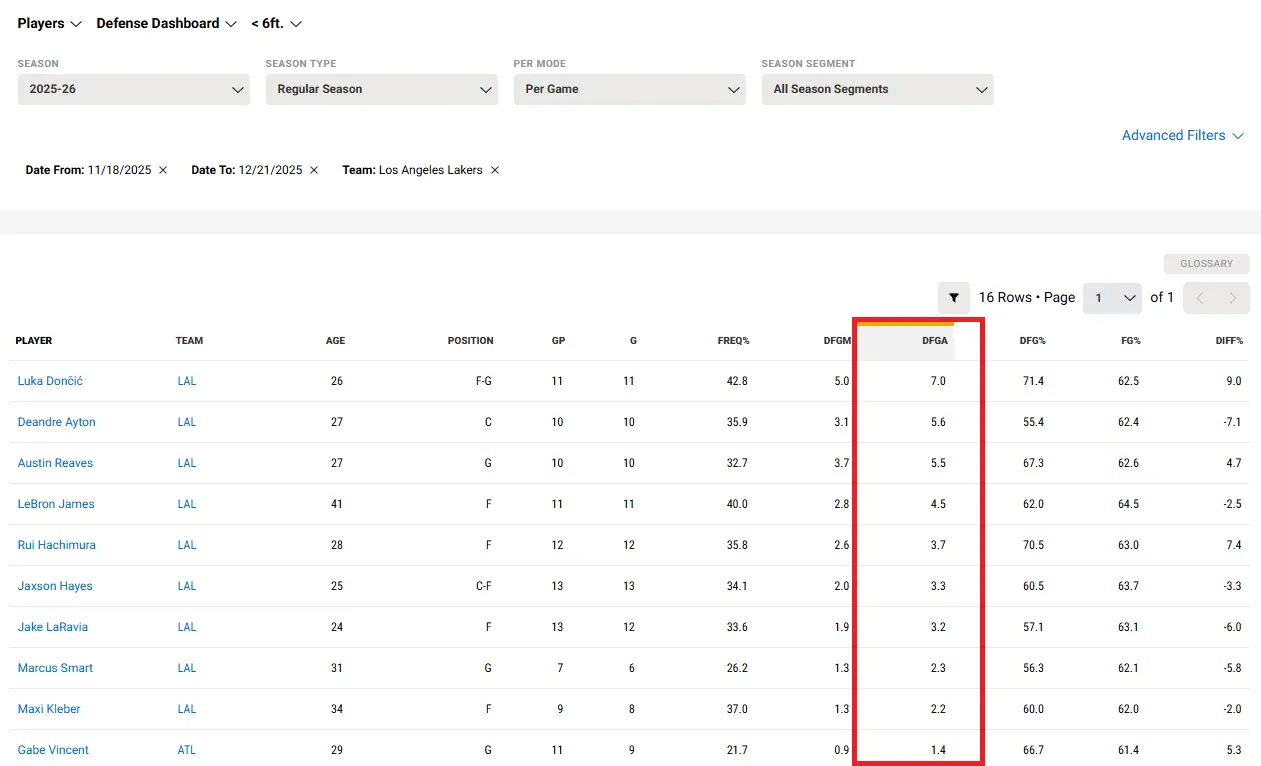Image resolution: width=1261 pixels, height=766 pixels.
Task: Sort table by DFGA column header
Action: [934, 341]
